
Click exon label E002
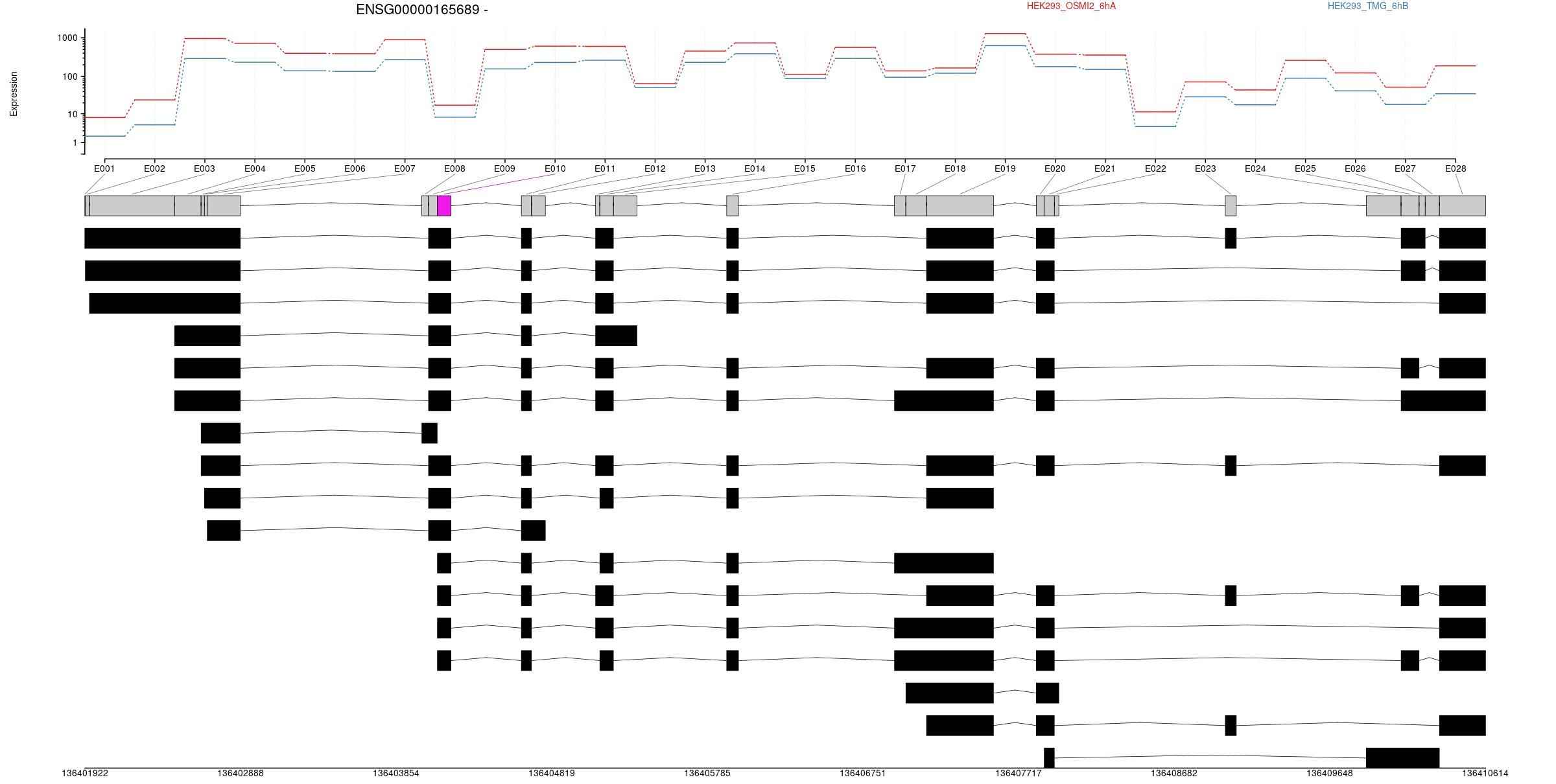[154, 168]
